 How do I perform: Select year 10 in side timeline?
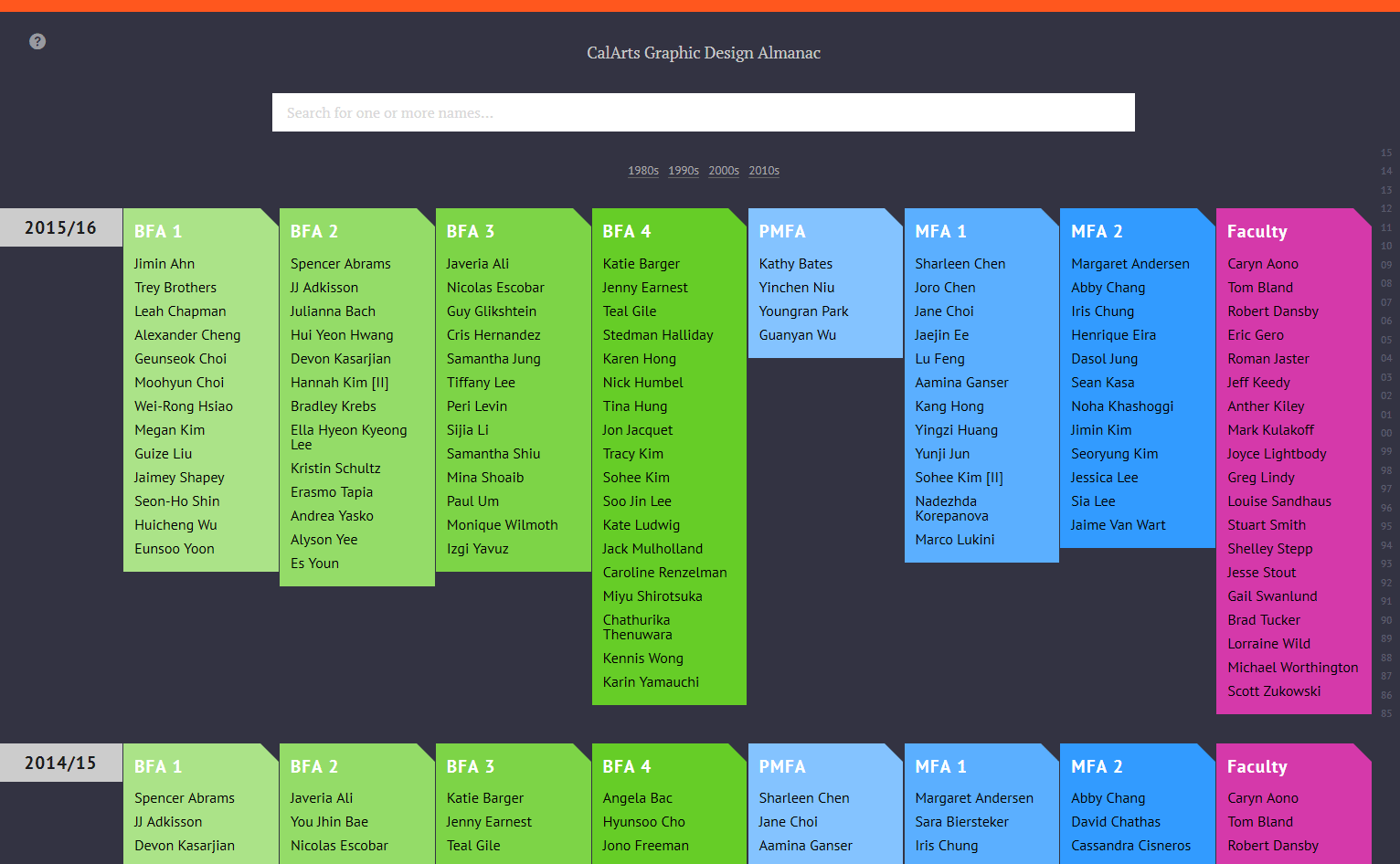[1386, 246]
